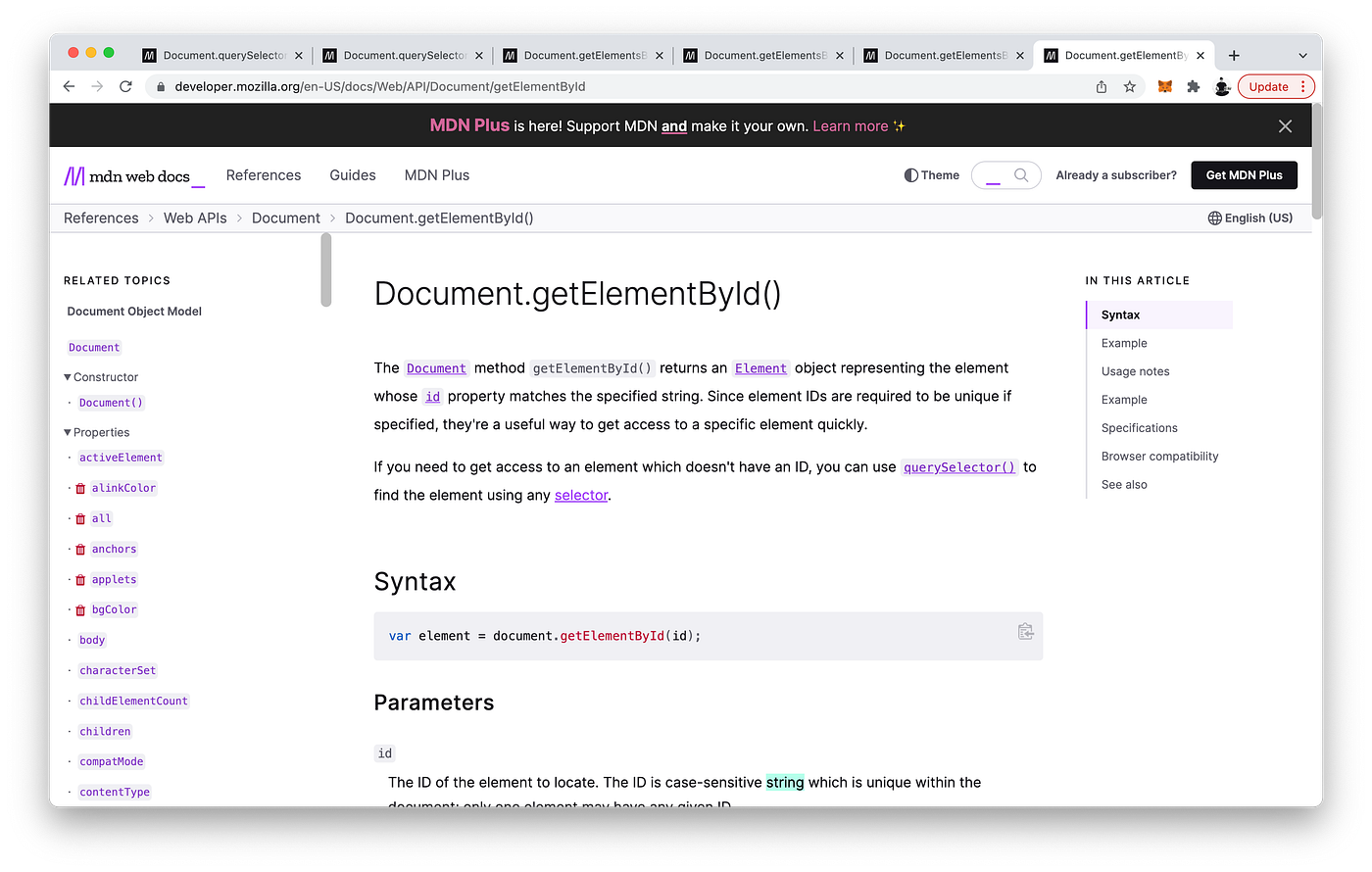
Task: Collapse the Constructor section in the sidebar
Action: [67, 376]
